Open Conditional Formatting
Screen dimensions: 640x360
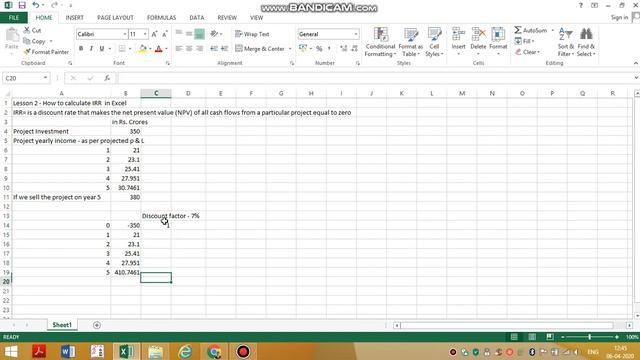point(380,42)
